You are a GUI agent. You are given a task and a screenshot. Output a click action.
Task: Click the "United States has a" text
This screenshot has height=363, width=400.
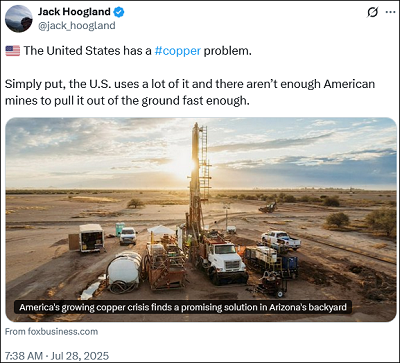pos(99,51)
